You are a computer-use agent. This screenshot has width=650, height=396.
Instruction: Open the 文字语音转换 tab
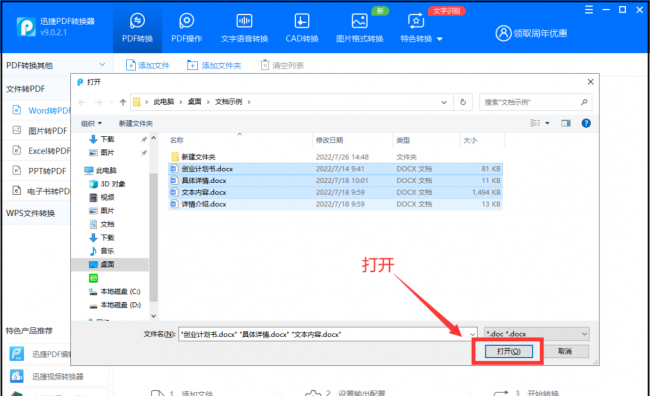tap(244, 28)
